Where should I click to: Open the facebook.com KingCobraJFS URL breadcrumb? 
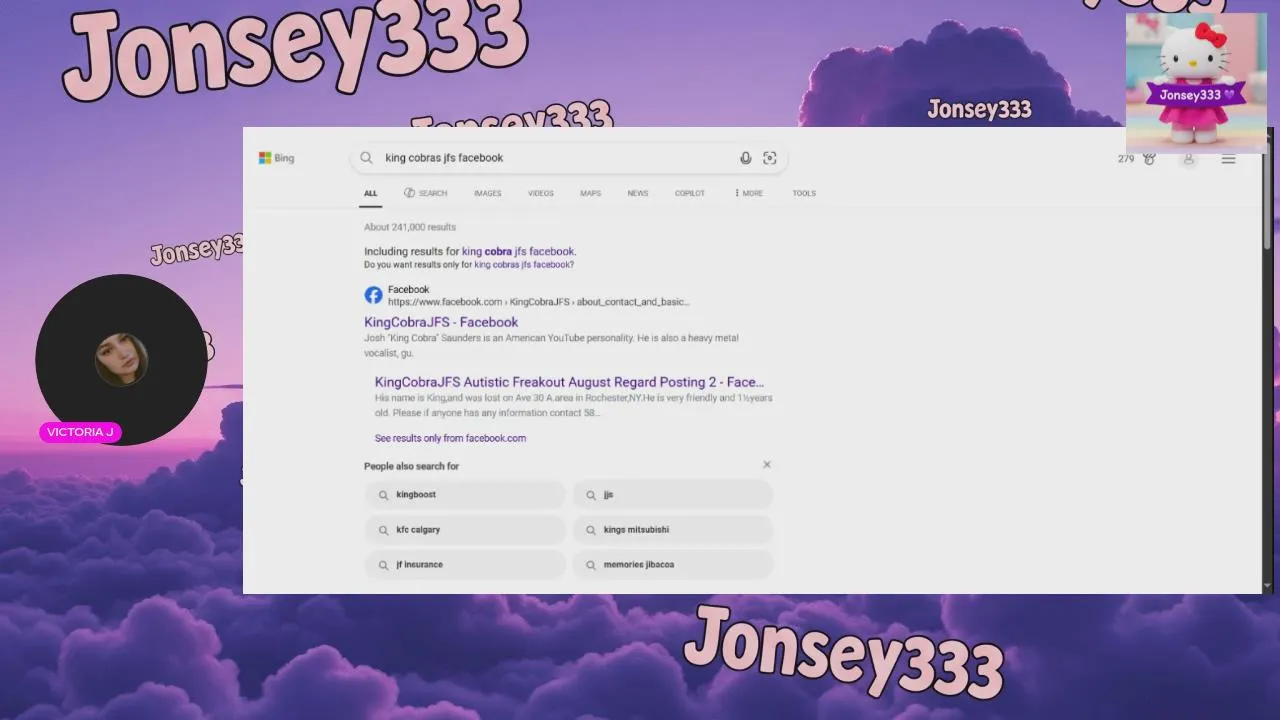pos(539,302)
